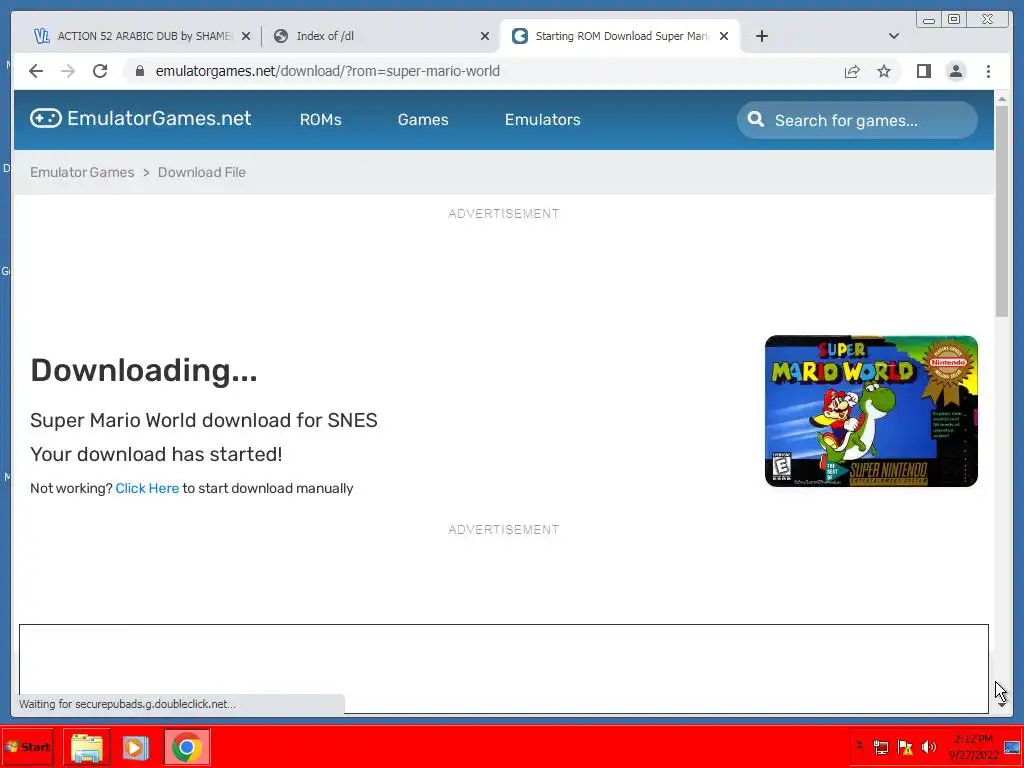Open the Games menu
Screen dimensions: 1024x768
423,120
